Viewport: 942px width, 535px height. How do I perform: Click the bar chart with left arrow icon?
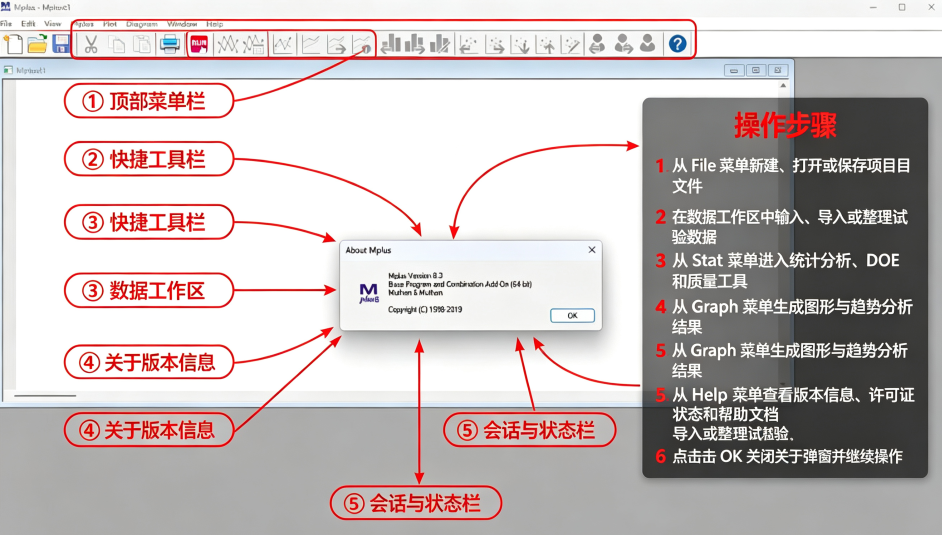click(x=390, y=44)
